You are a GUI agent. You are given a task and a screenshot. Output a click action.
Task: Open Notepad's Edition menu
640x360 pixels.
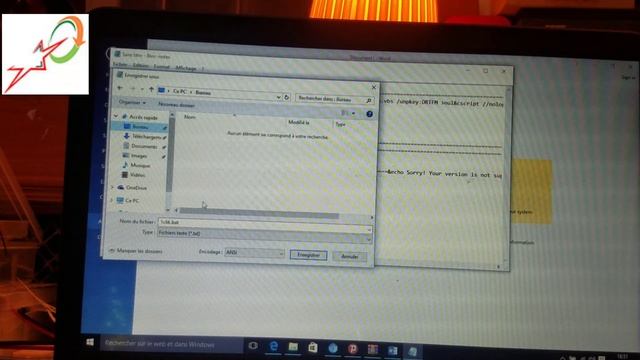click(140, 65)
